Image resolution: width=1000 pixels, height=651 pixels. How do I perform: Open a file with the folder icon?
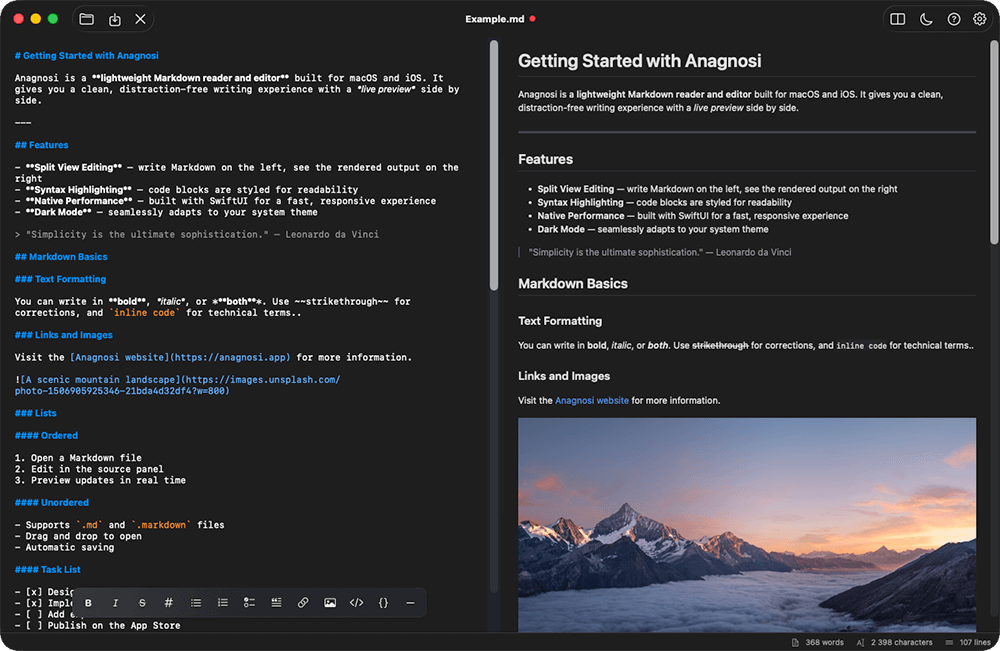coord(87,18)
